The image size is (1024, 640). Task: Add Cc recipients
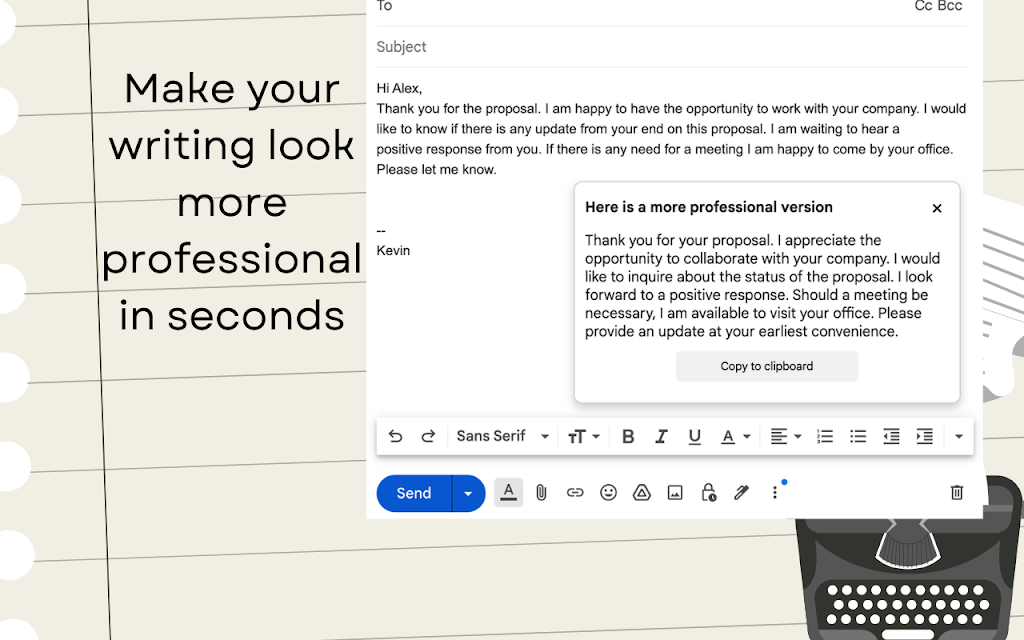923,6
